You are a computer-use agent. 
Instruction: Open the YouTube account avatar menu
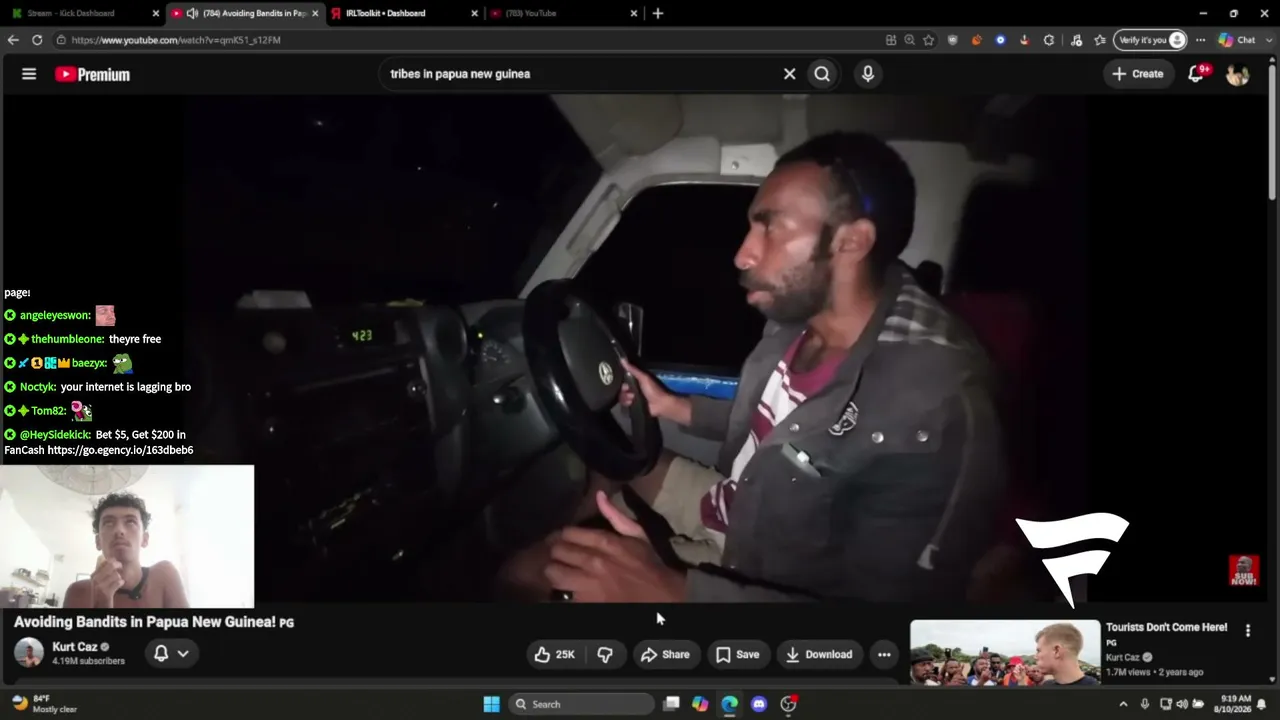click(x=1237, y=74)
